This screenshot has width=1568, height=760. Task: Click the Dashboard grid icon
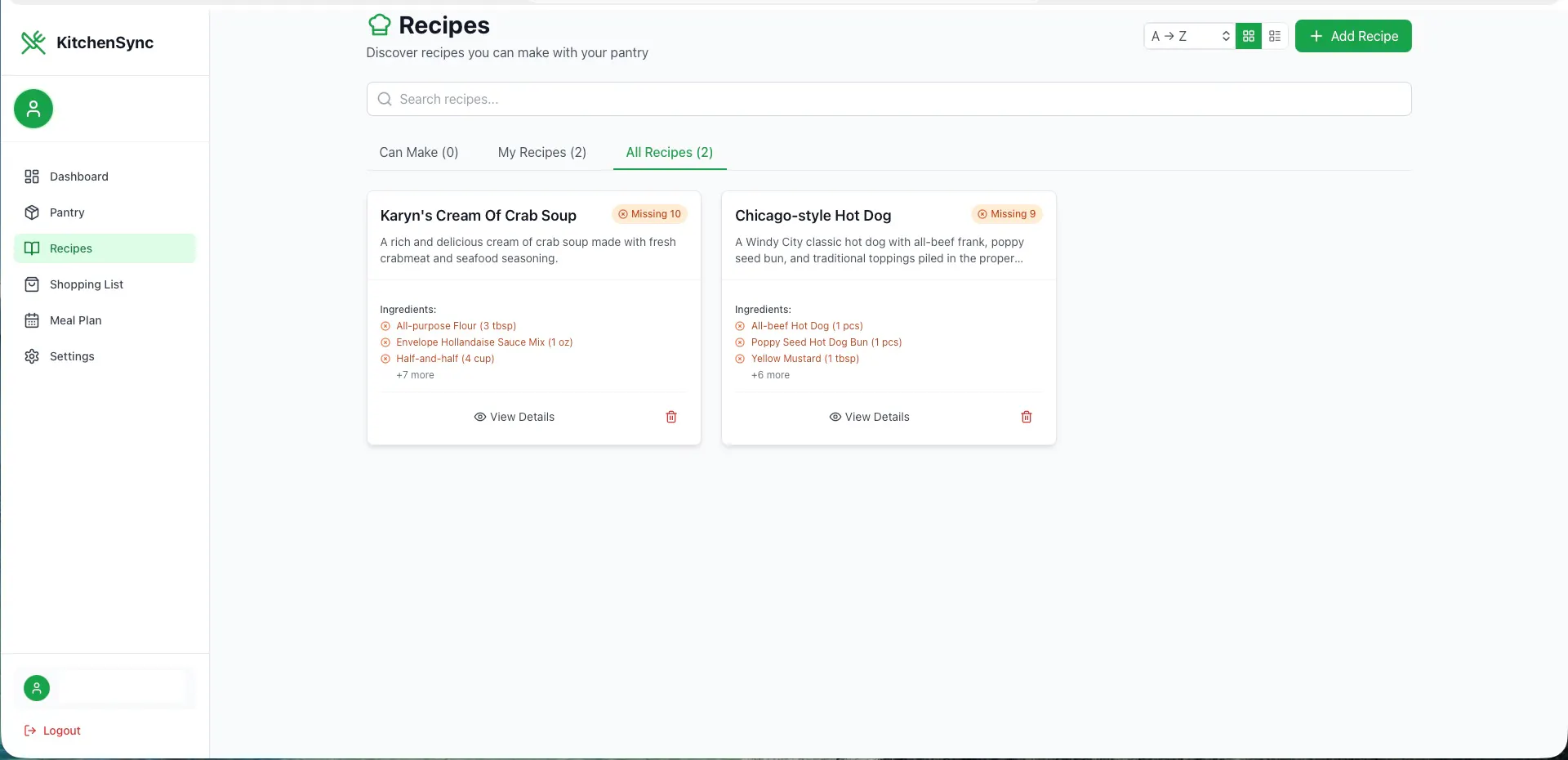(32, 177)
